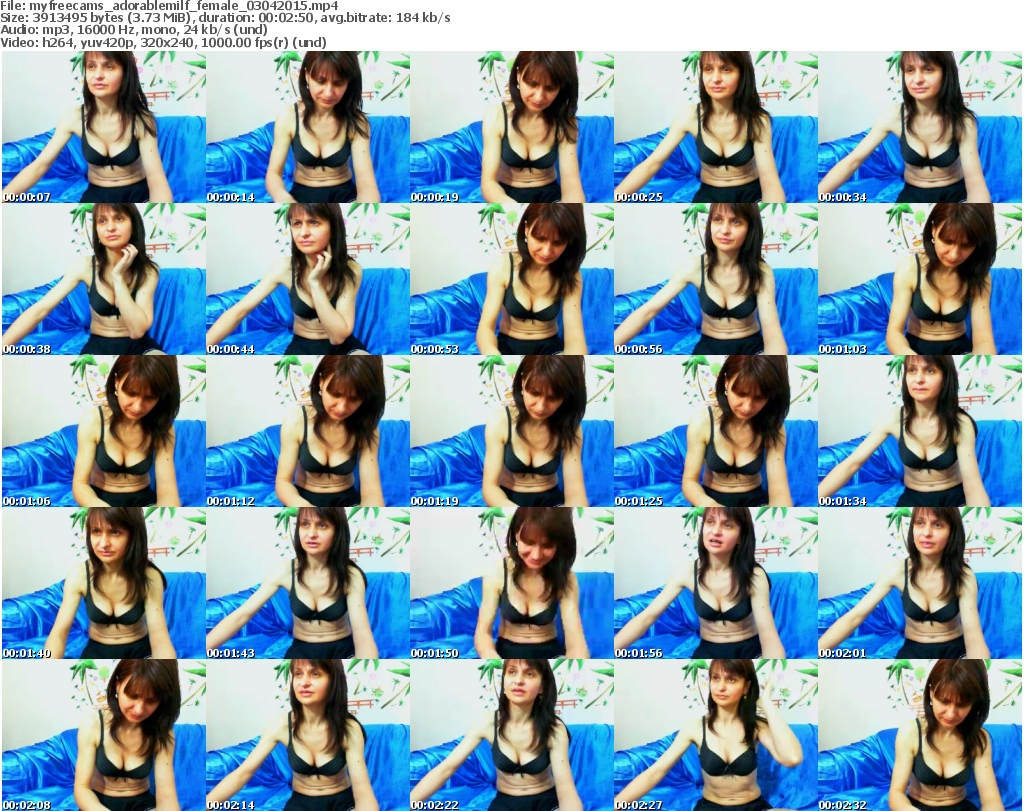Click the Audio line reading mp3, 16000 Hz
Screen dimensions: 1024x811
pyautogui.click(x=134, y=30)
